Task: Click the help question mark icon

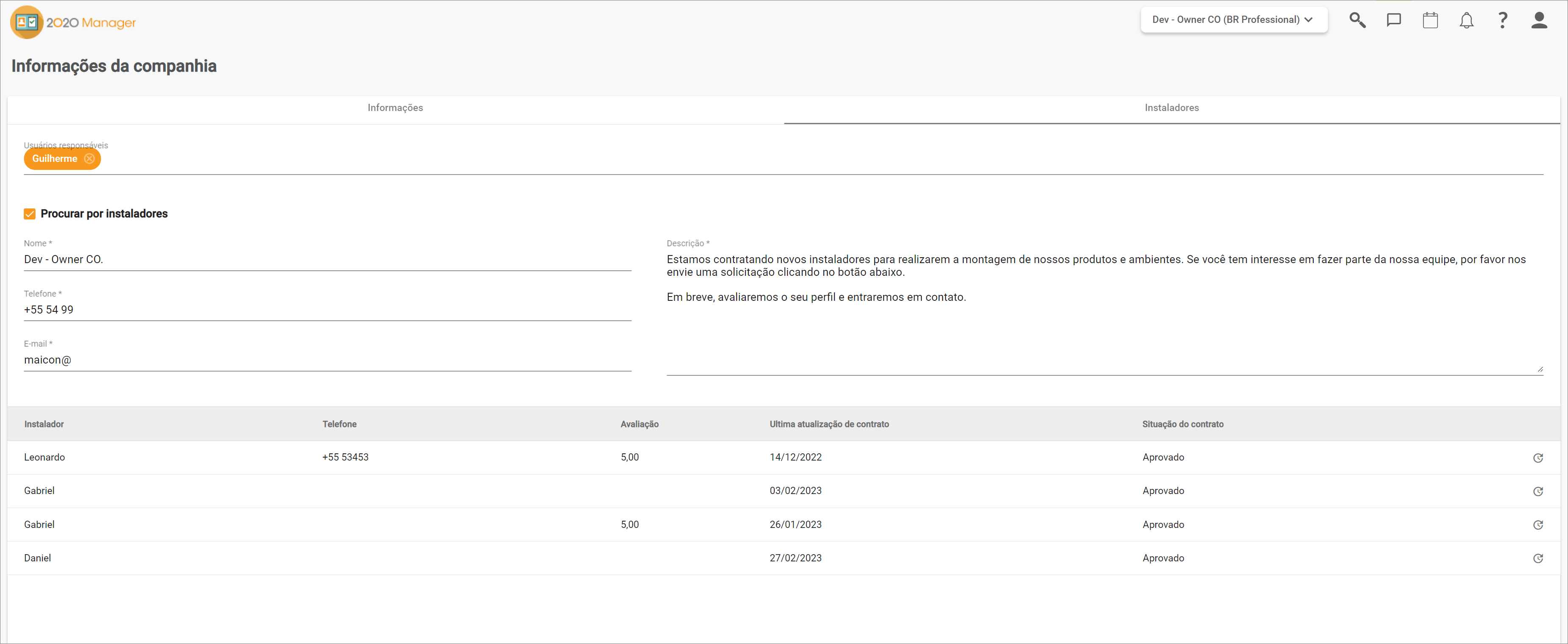Action: point(1502,20)
